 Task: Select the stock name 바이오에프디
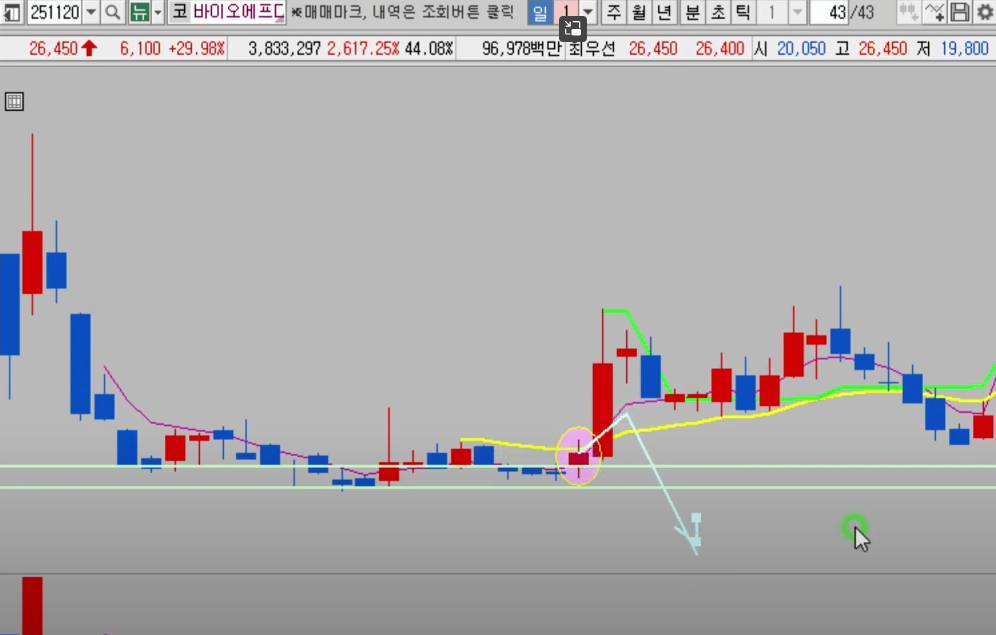click(x=238, y=12)
